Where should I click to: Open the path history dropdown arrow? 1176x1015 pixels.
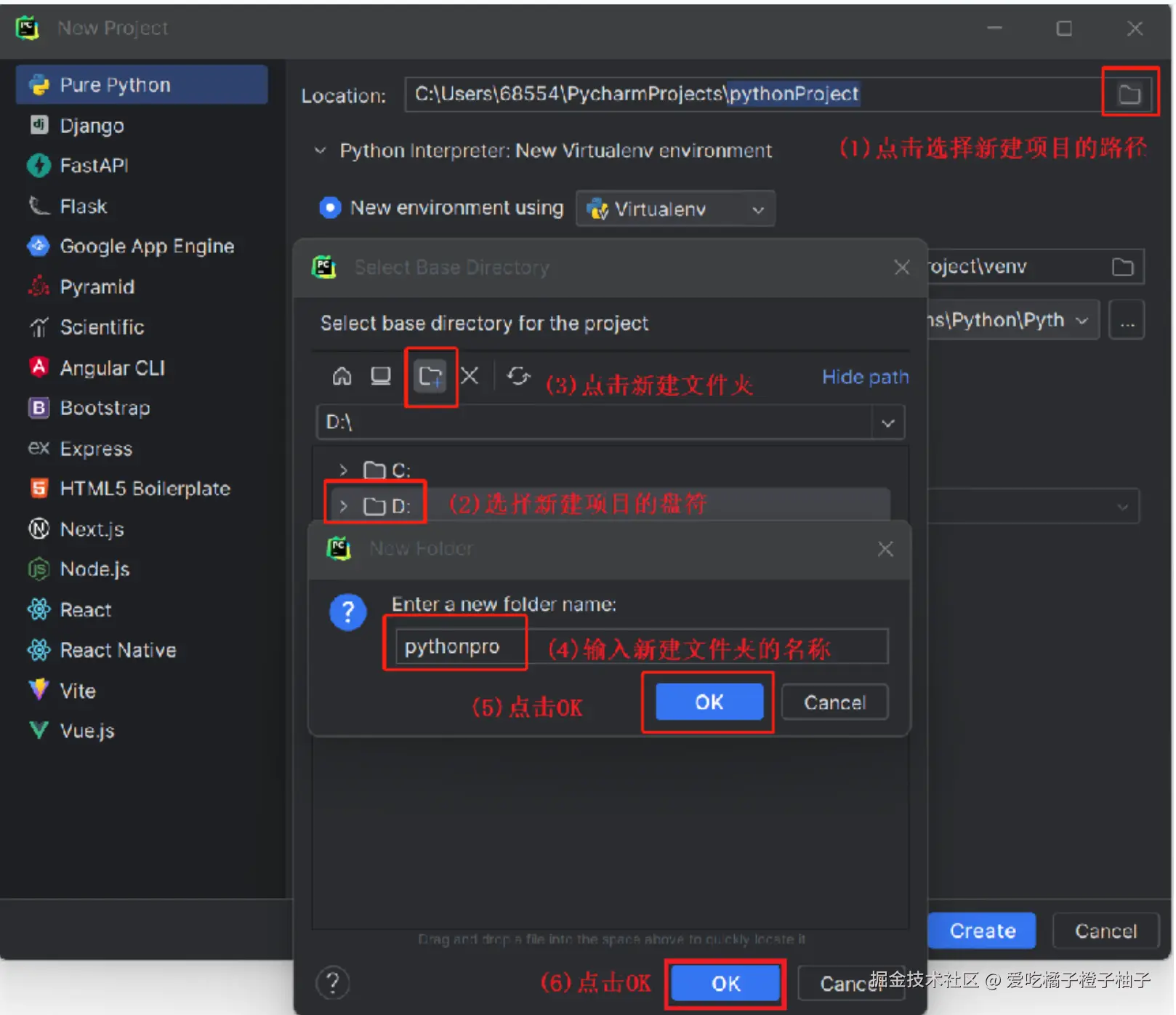click(888, 423)
